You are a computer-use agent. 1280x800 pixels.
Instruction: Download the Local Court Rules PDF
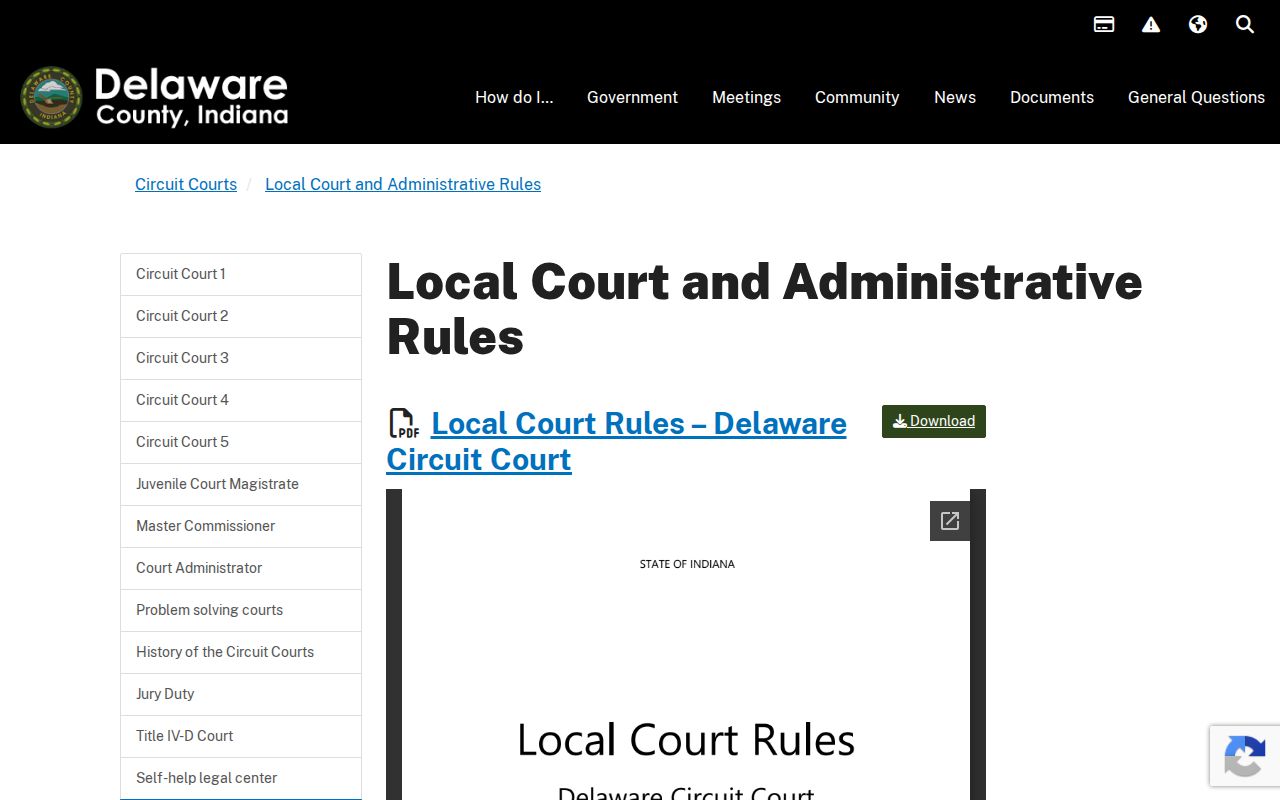(934, 421)
